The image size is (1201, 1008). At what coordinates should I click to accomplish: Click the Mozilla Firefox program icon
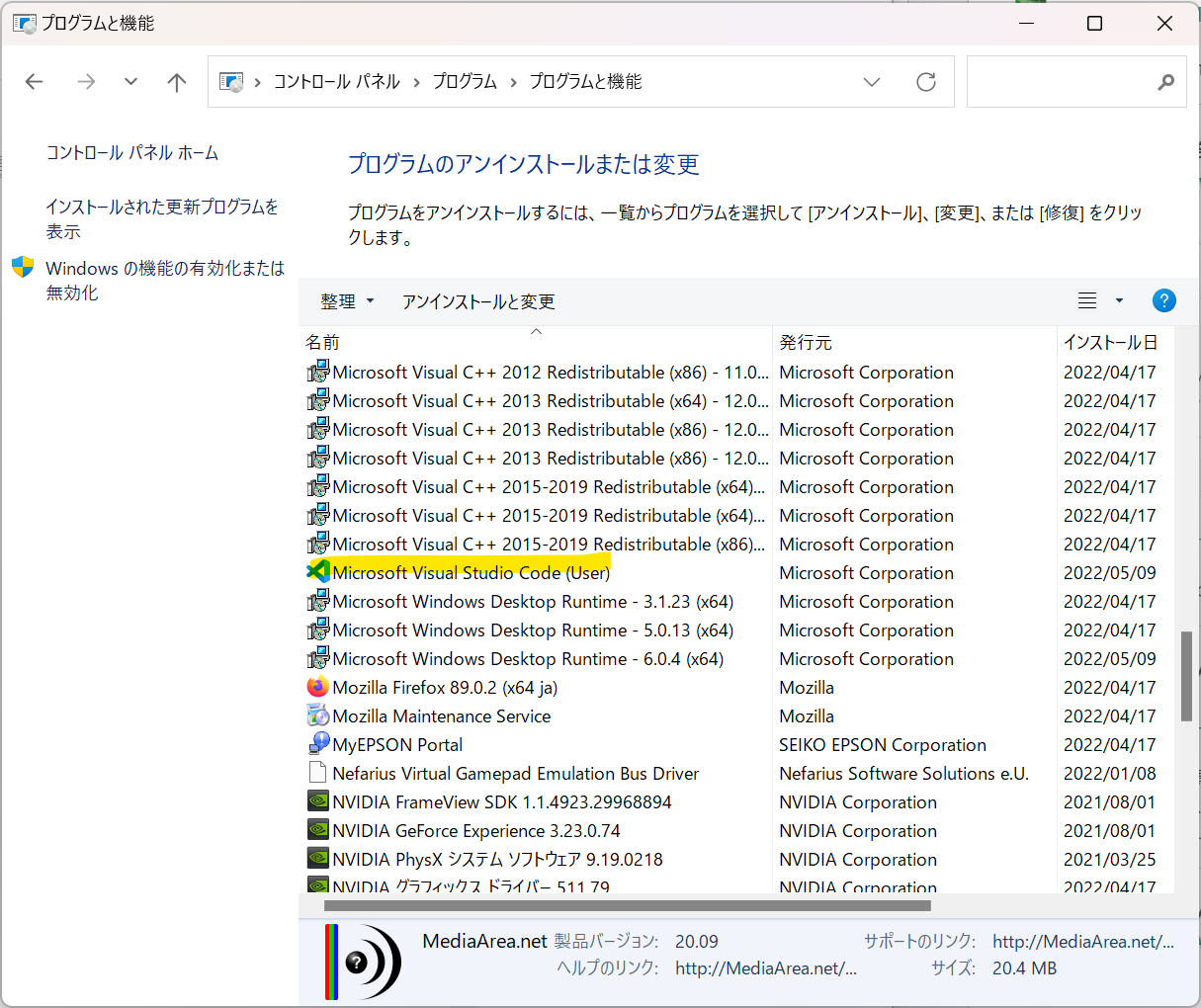(x=317, y=686)
